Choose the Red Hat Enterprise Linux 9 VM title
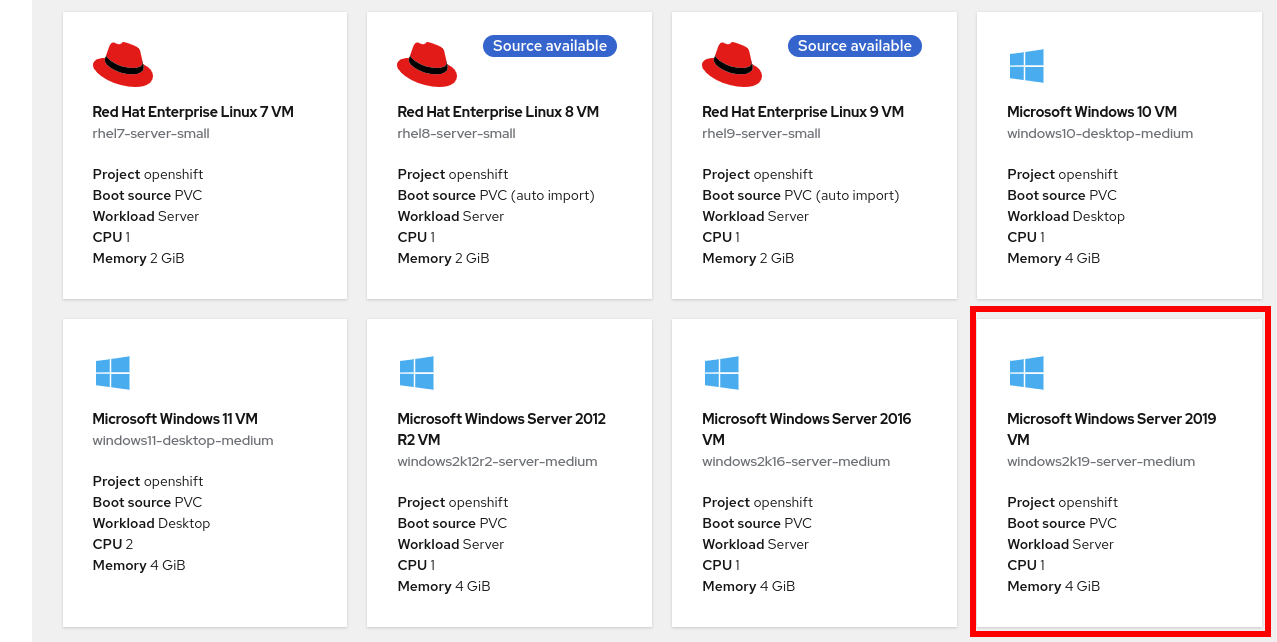1277x642 pixels. click(x=803, y=112)
